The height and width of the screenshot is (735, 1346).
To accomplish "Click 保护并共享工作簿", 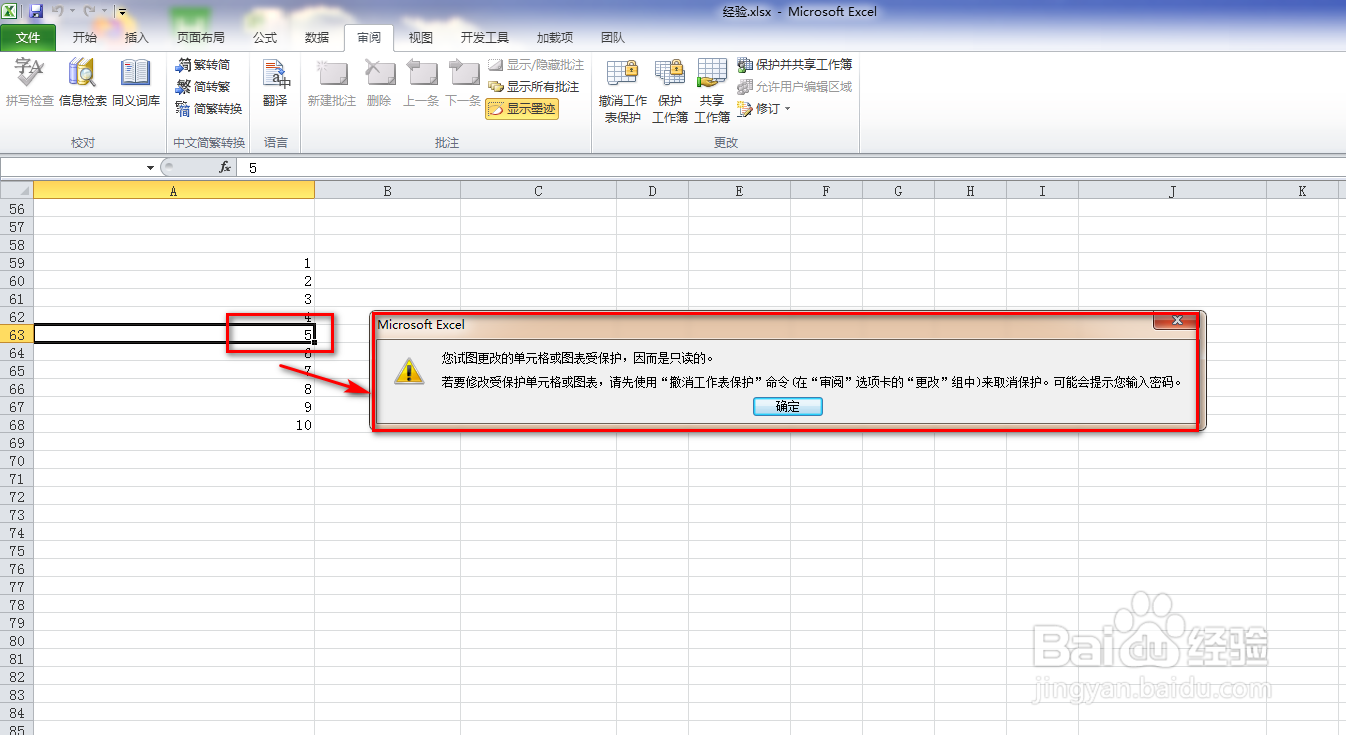I will 795,65.
